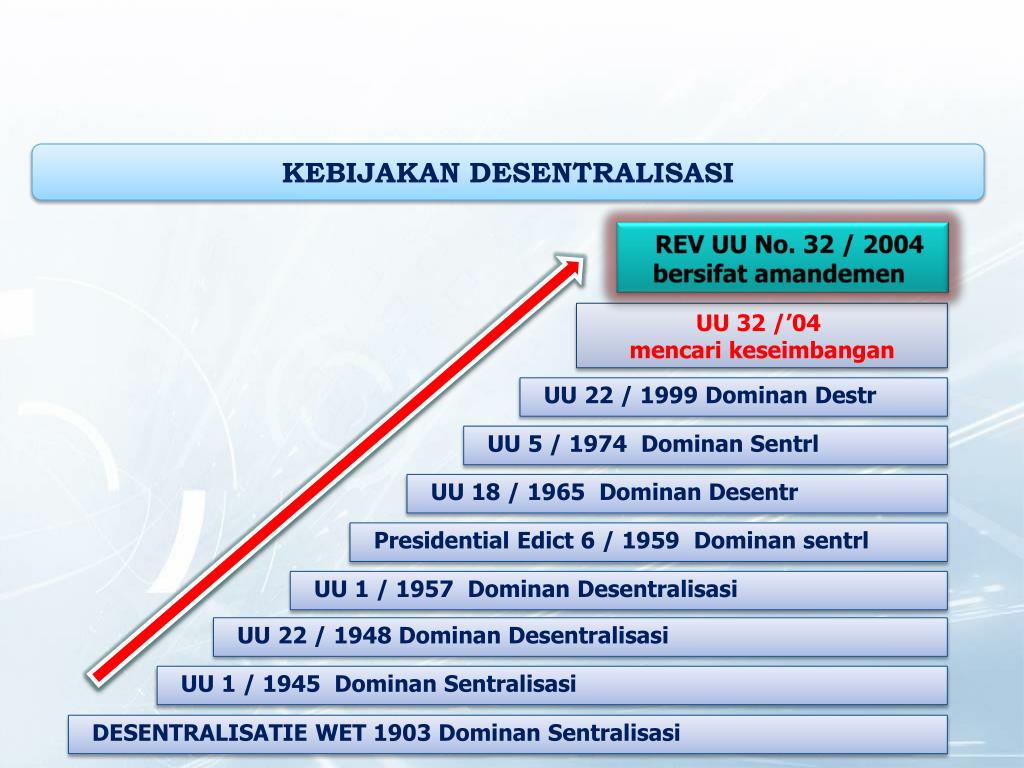Click the UU 32 /'04 mencari keseimbangan box
1024x768 pixels.
click(x=761, y=336)
